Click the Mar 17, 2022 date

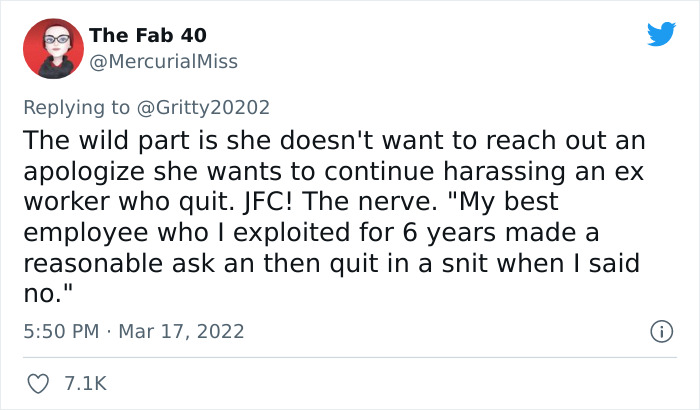(181, 331)
